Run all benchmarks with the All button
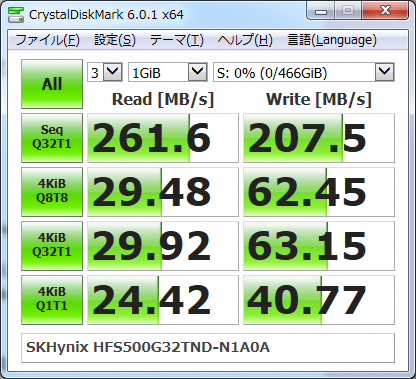416x379 pixels. click(52, 84)
